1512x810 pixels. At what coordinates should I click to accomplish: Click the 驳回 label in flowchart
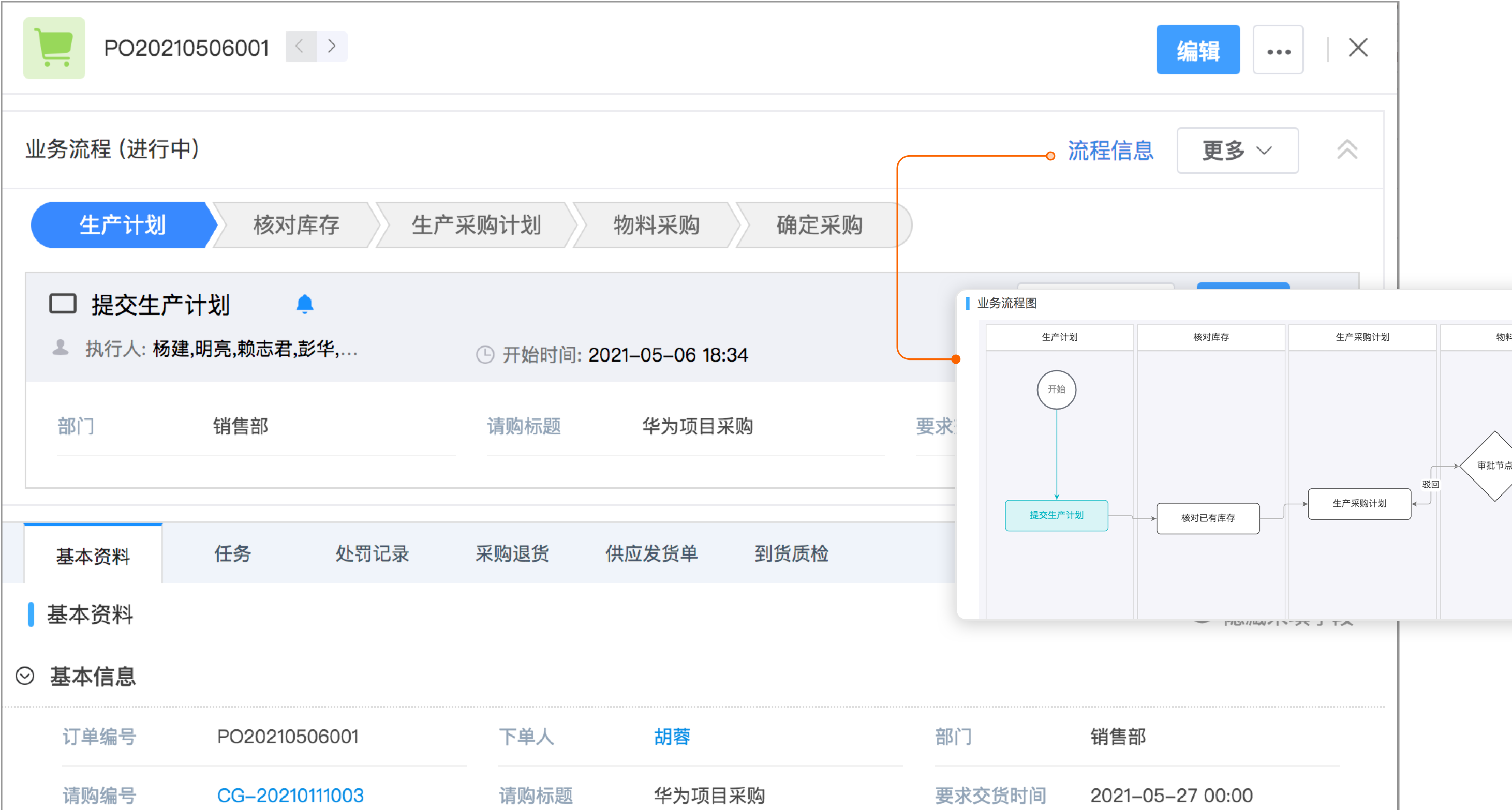coord(1430,484)
